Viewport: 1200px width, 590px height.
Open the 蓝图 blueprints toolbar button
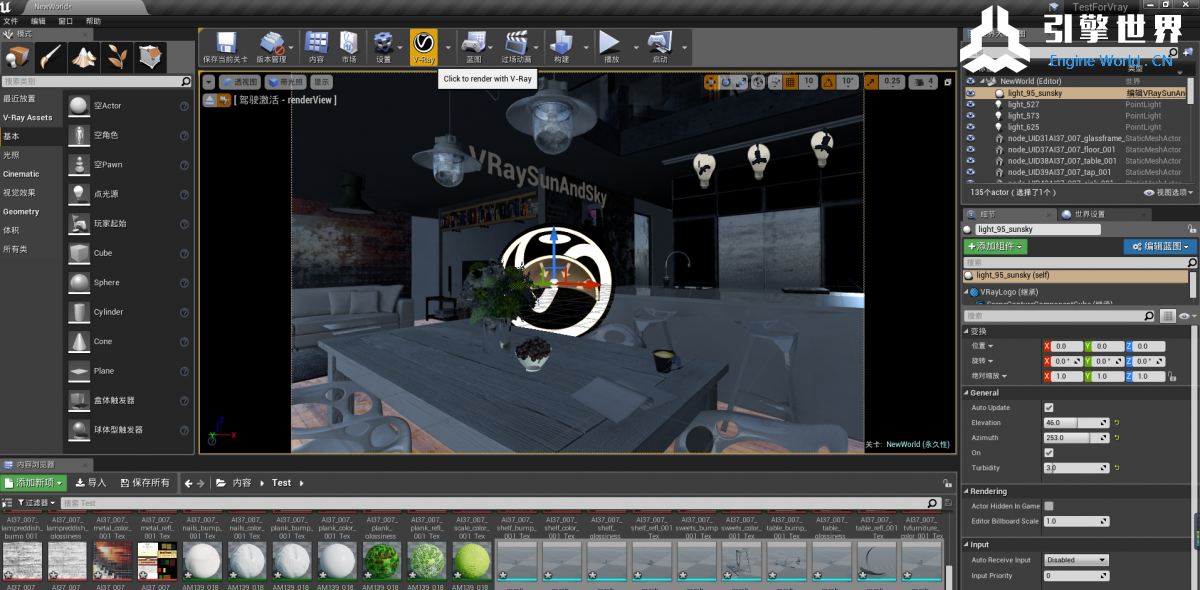click(474, 47)
